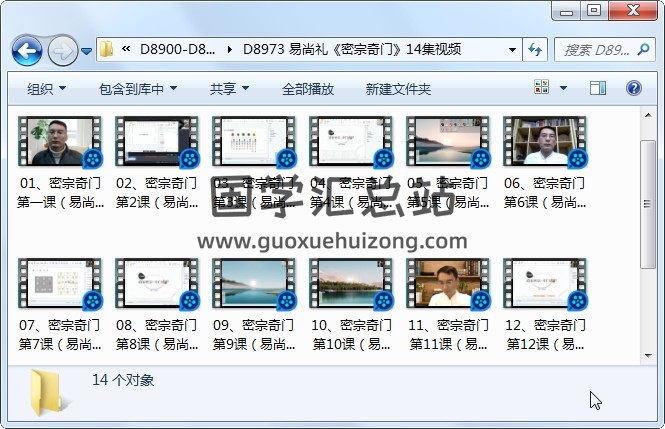Click the help question mark icon
The width and height of the screenshot is (665, 429).
pyautogui.click(x=634, y=89)
